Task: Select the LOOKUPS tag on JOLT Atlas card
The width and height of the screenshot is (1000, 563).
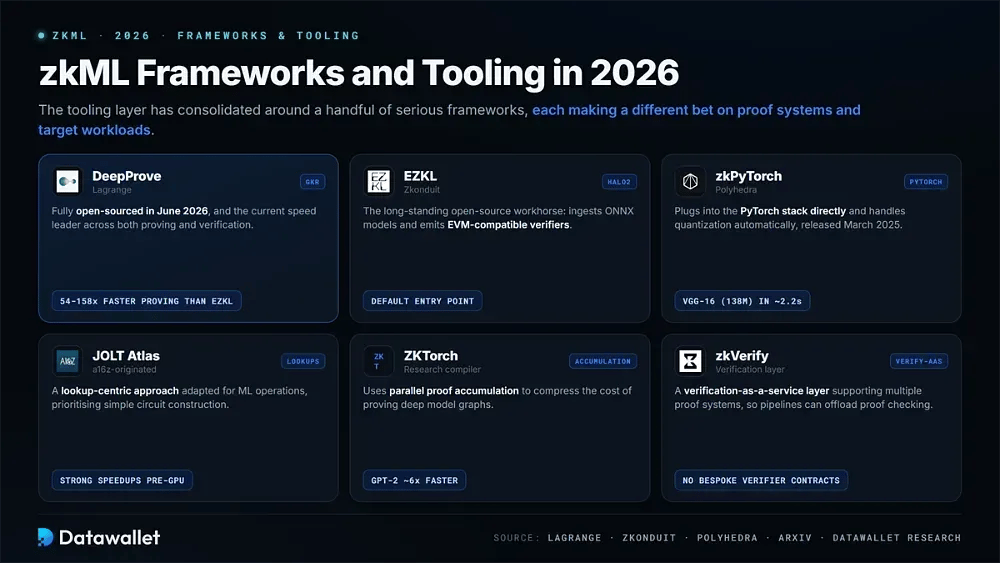Action: click(x=303, y=362)
